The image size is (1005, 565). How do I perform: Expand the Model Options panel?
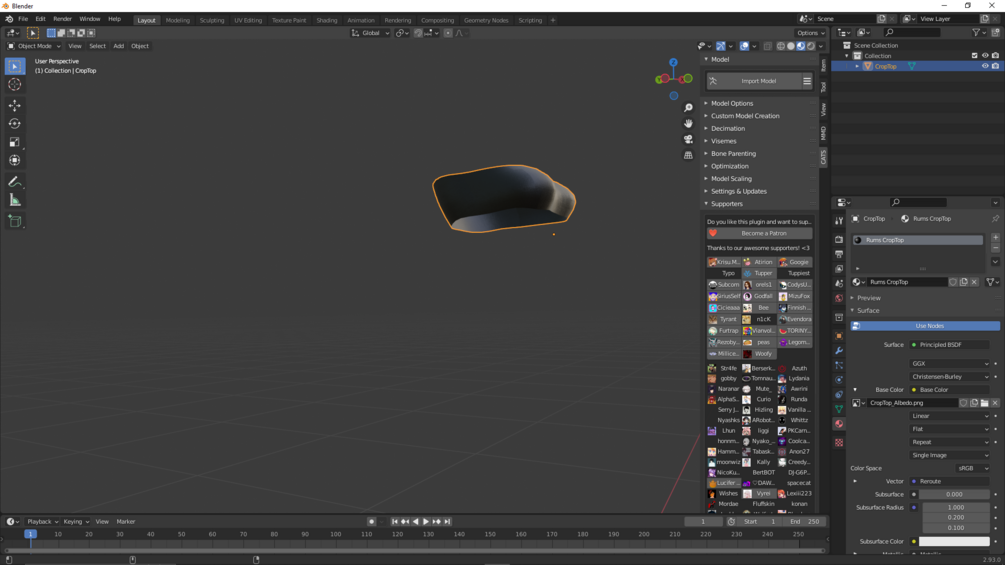point(732,103)
